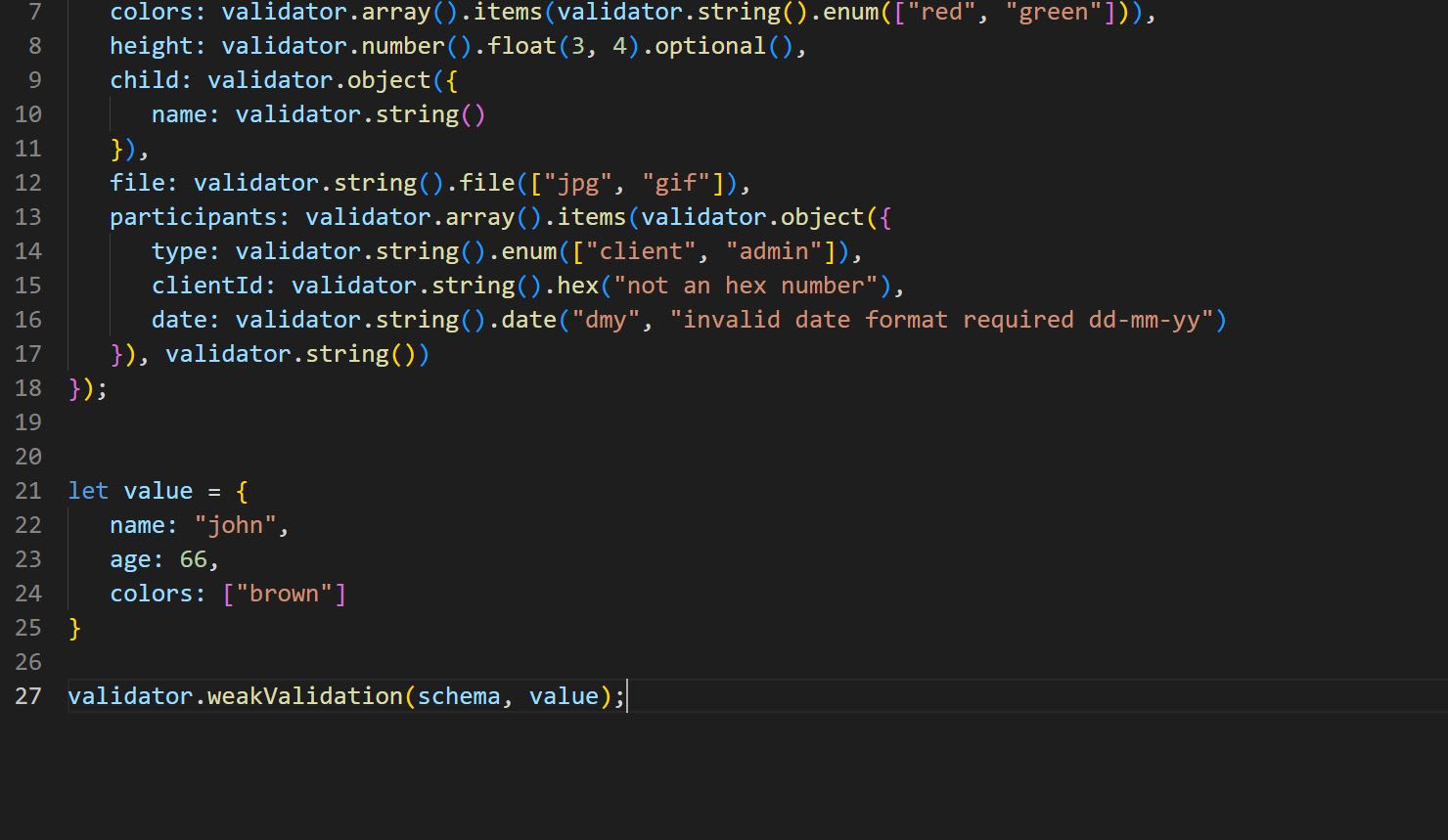The image size is (1448, 840).
Task: Click the "john" string value
Action: coord(236,525)
